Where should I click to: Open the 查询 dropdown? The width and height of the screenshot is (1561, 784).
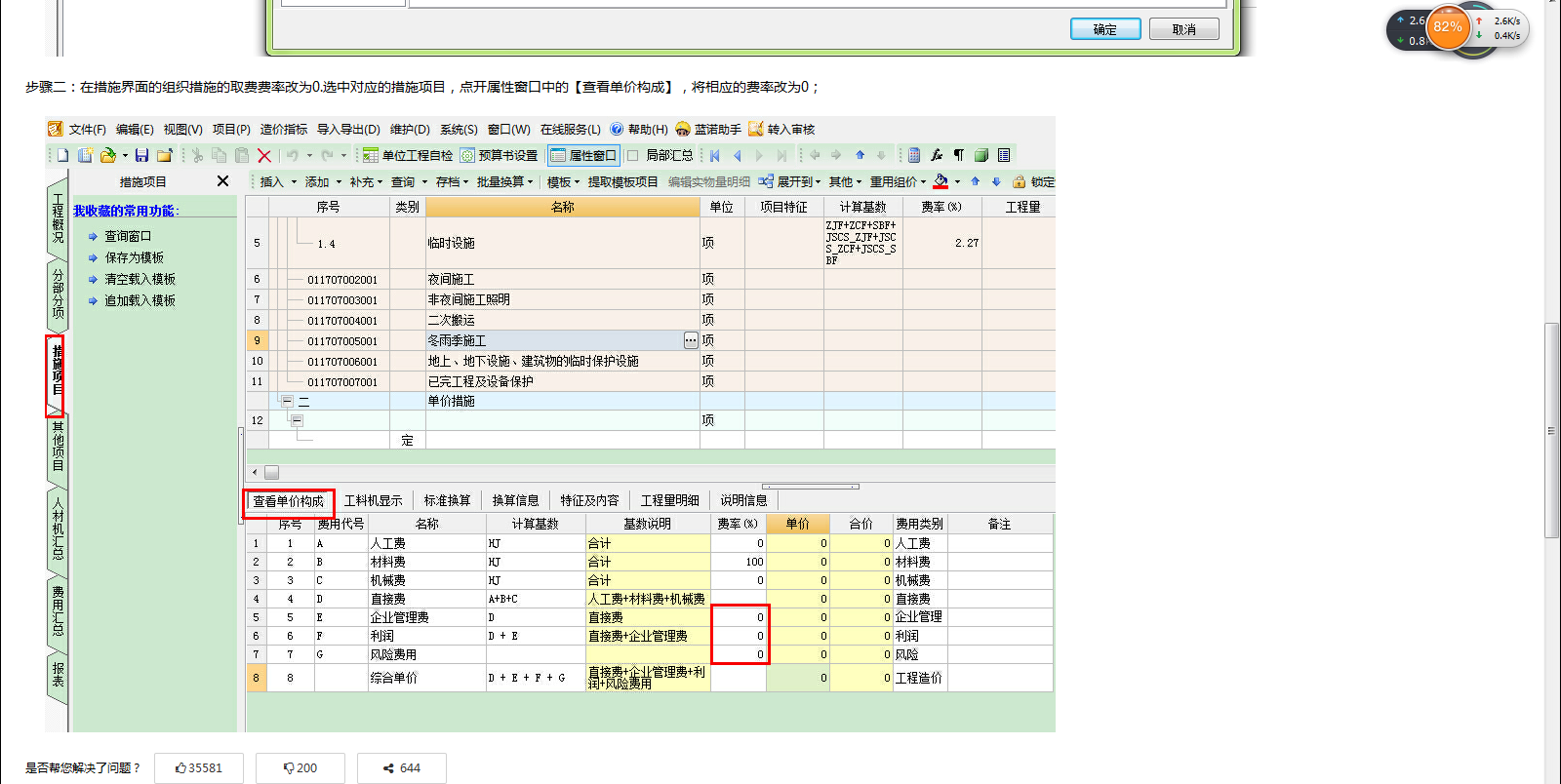[409, 181]
